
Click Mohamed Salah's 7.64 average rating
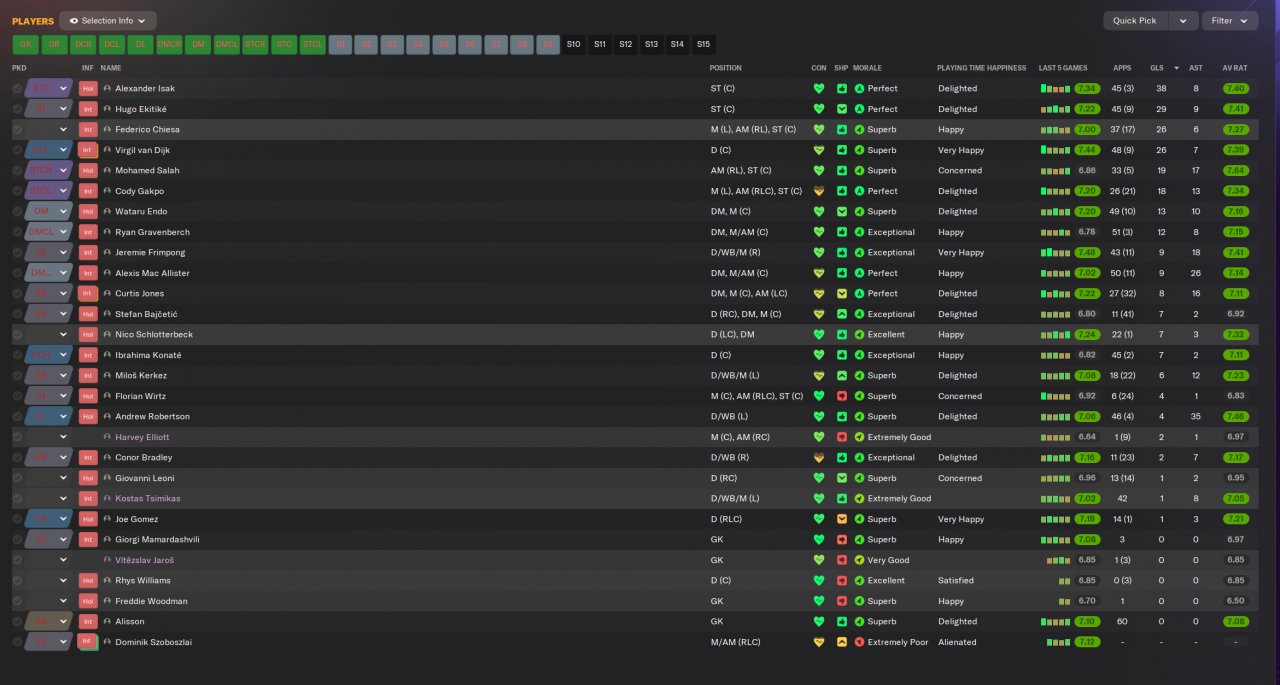pos(1236,171)
